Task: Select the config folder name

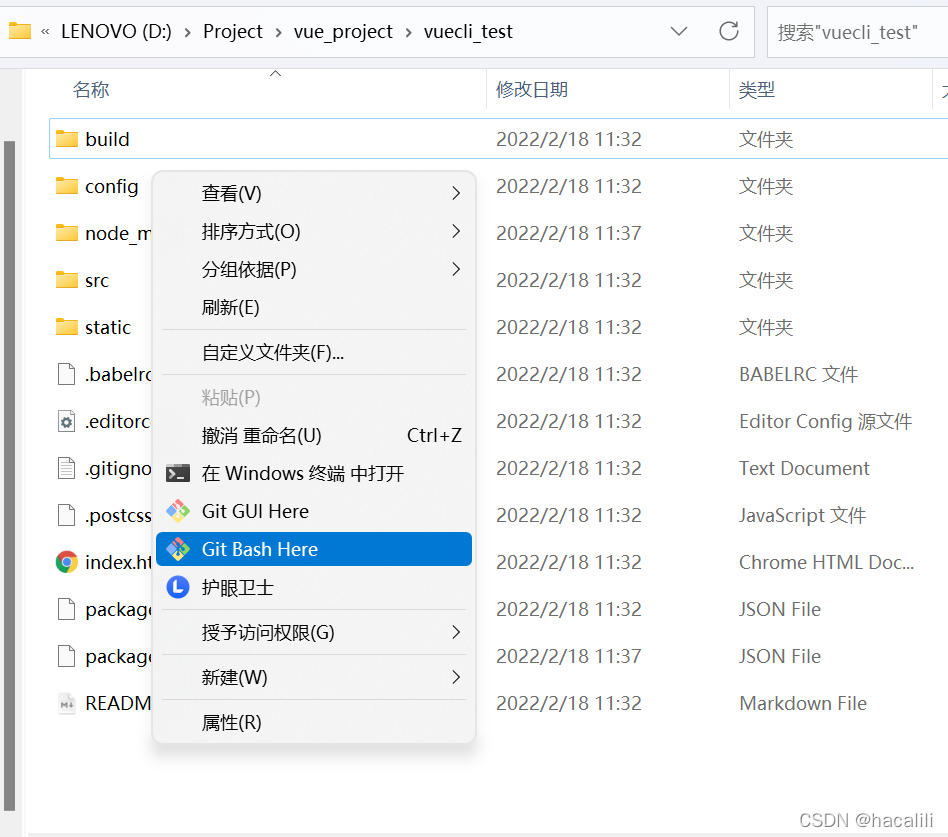Action: point(112,187)
